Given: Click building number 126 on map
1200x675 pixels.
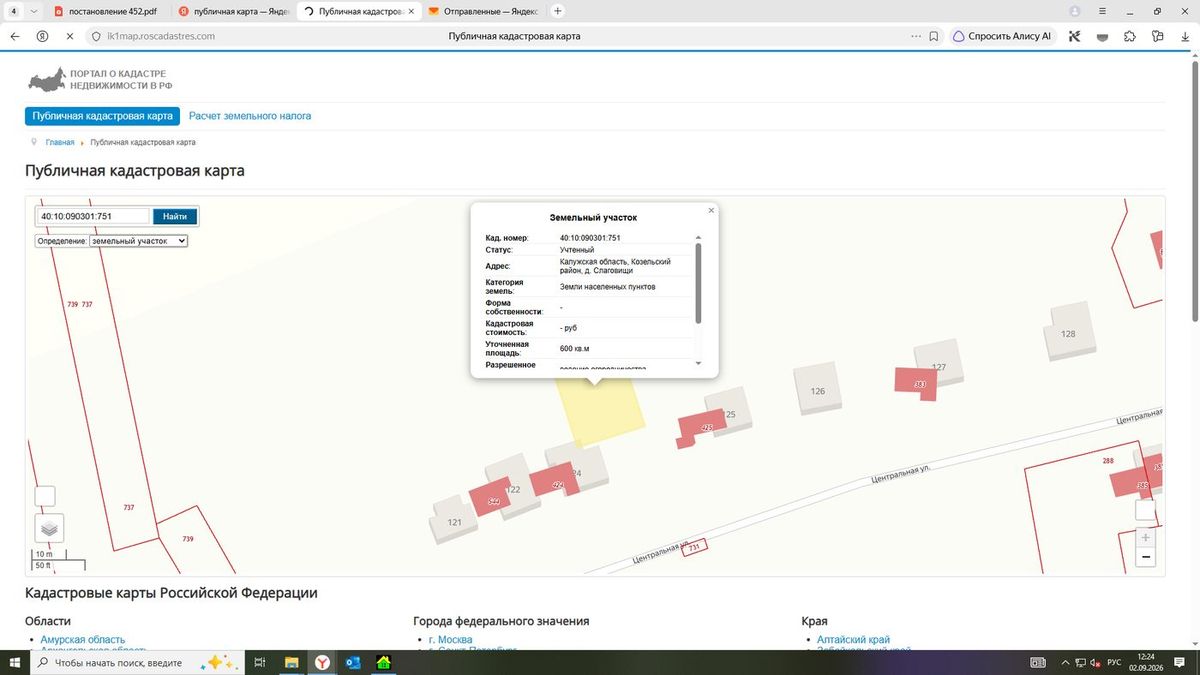Looking at the screenshot, I should (818, 391).
